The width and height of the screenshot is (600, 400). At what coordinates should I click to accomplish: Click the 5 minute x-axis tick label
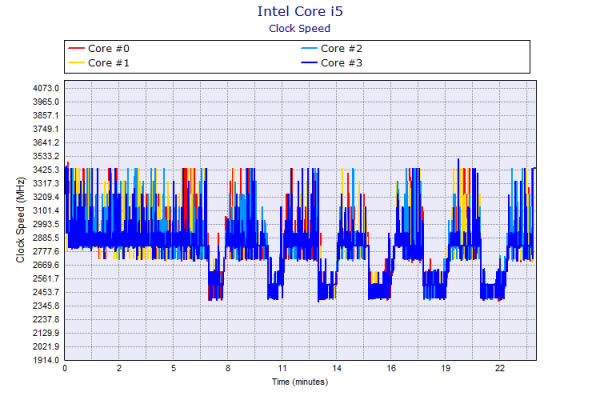coord(173,368)
